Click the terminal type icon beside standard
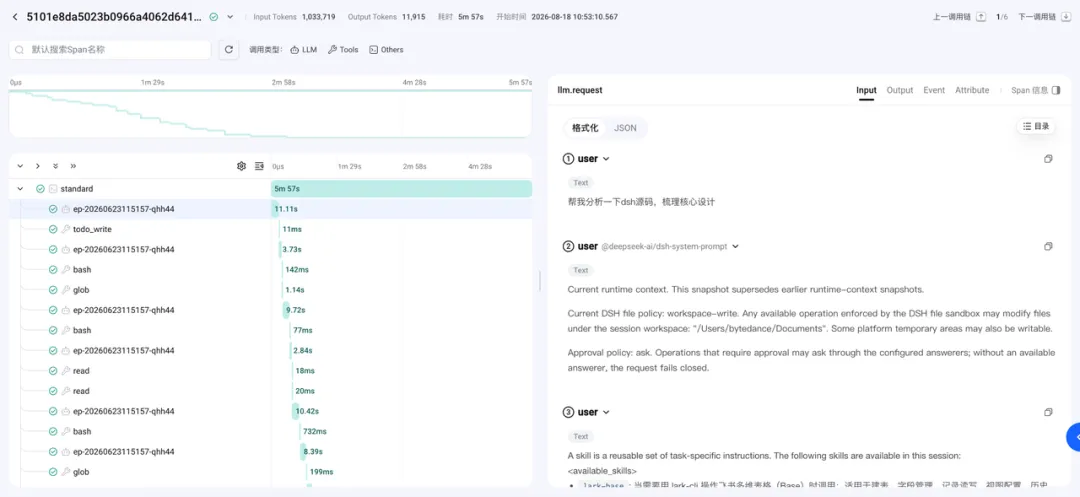Screen dimensions: 1080x497 tap(53, 189)
